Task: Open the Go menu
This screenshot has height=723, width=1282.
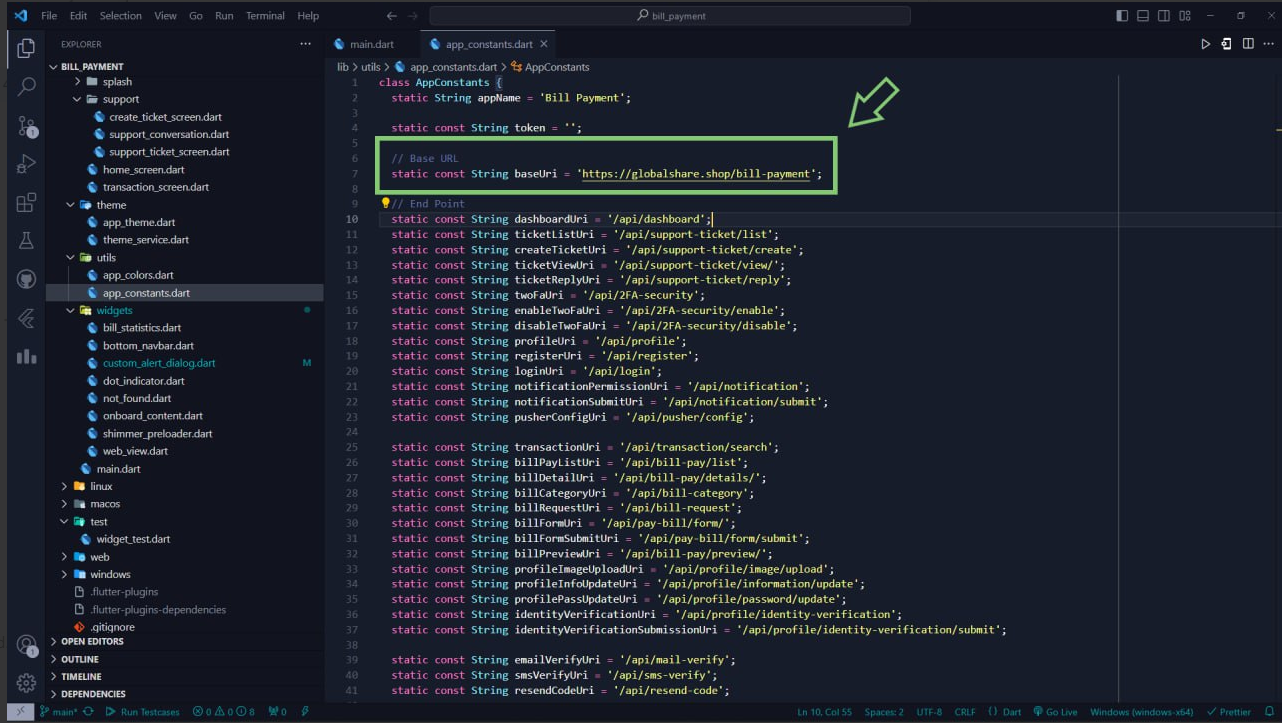Action: point(196,16)
